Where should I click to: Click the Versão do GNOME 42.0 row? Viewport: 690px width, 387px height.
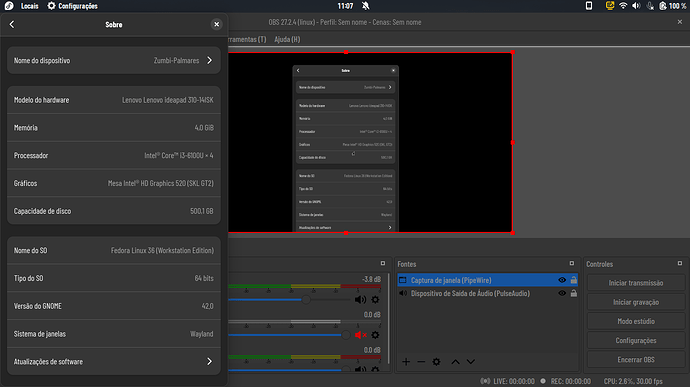(114, 306)
